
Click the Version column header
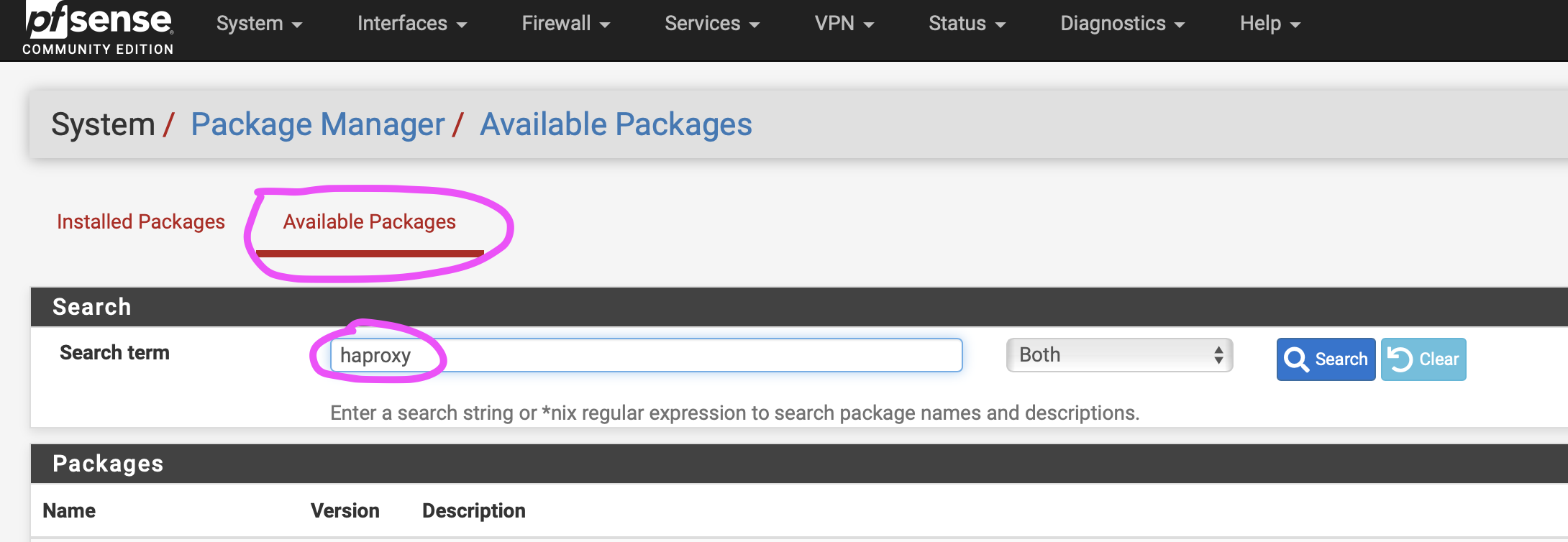click(345, 510)
